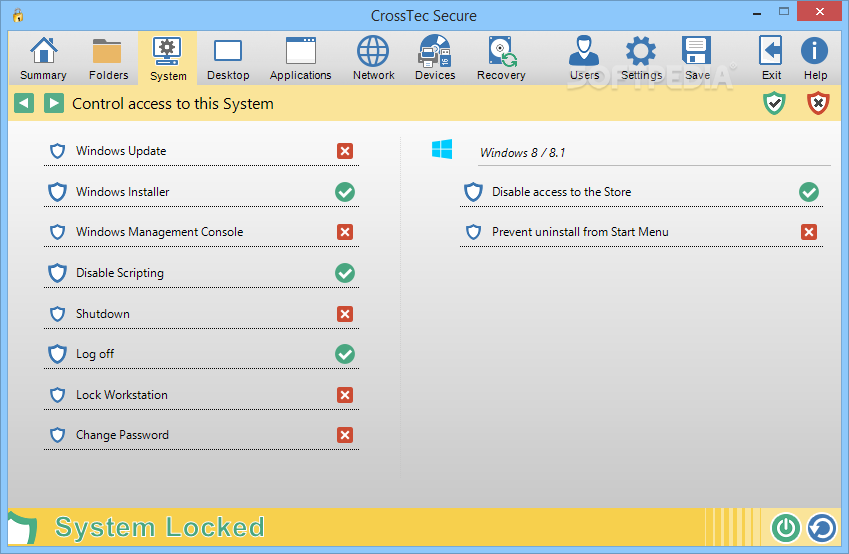849x554 pixels.
Task: Disable all restrictions with red shield
Action: point(818,103)
